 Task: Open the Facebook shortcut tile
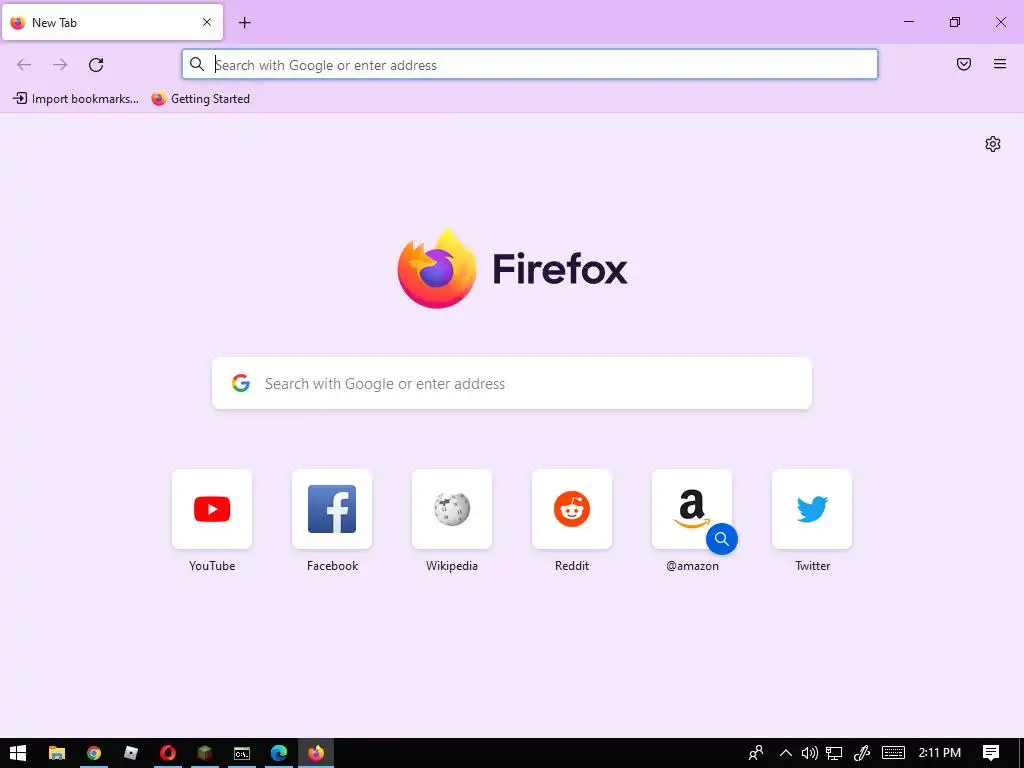point(332,509)
